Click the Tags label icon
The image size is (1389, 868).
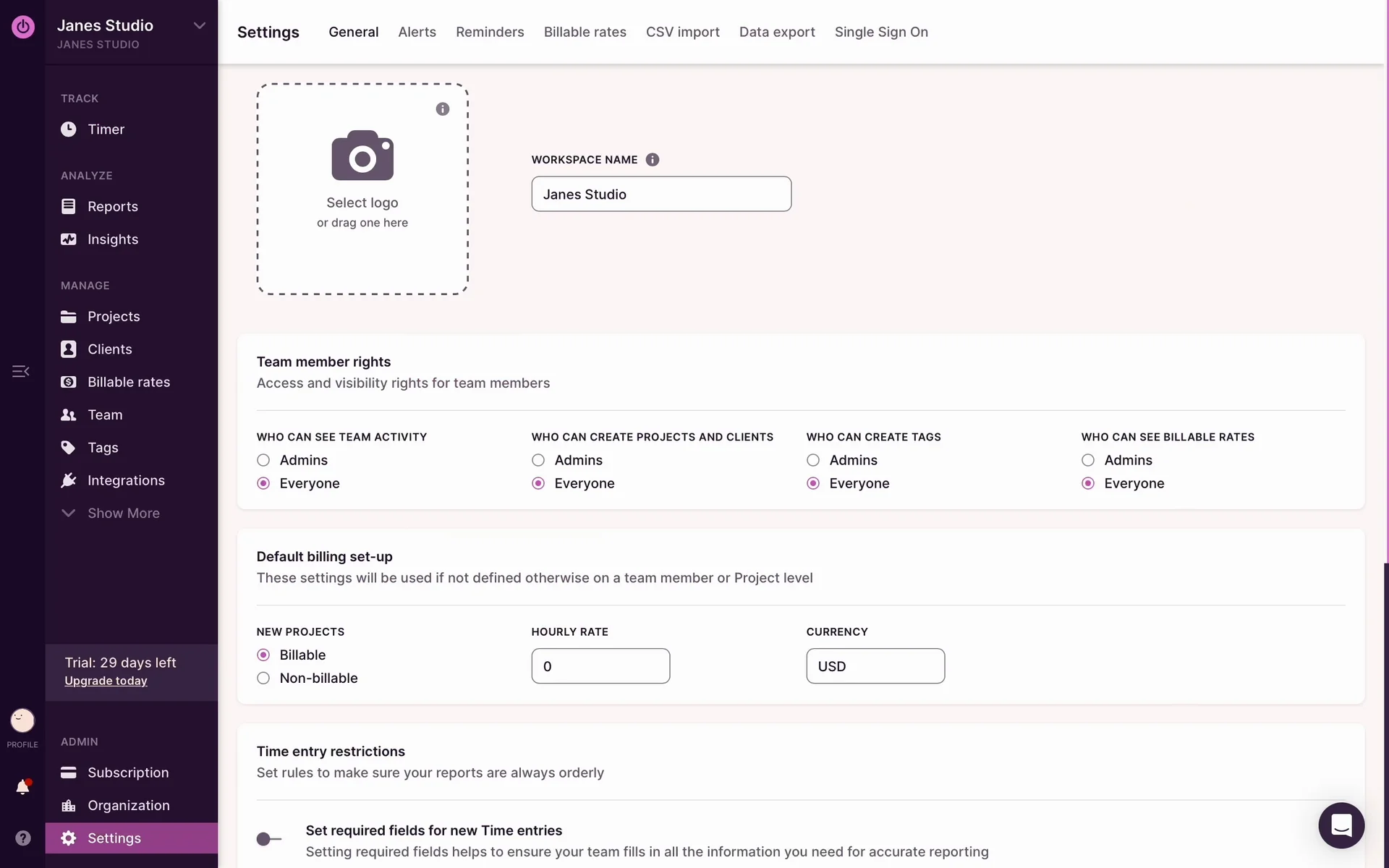pos(68,448)
